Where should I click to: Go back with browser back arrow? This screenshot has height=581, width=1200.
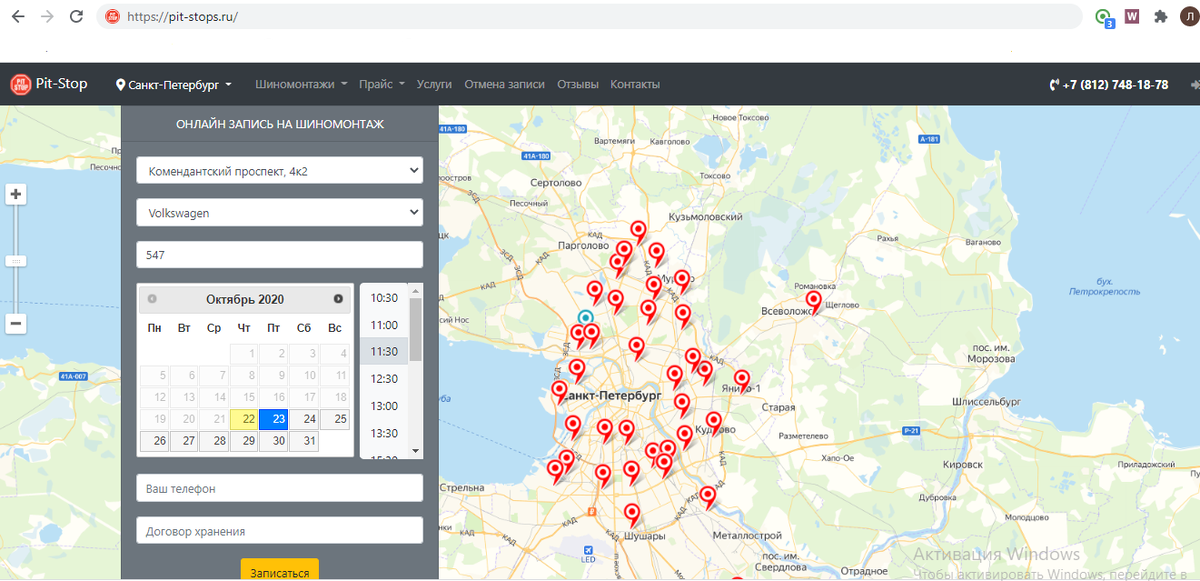tap(17, 17)
